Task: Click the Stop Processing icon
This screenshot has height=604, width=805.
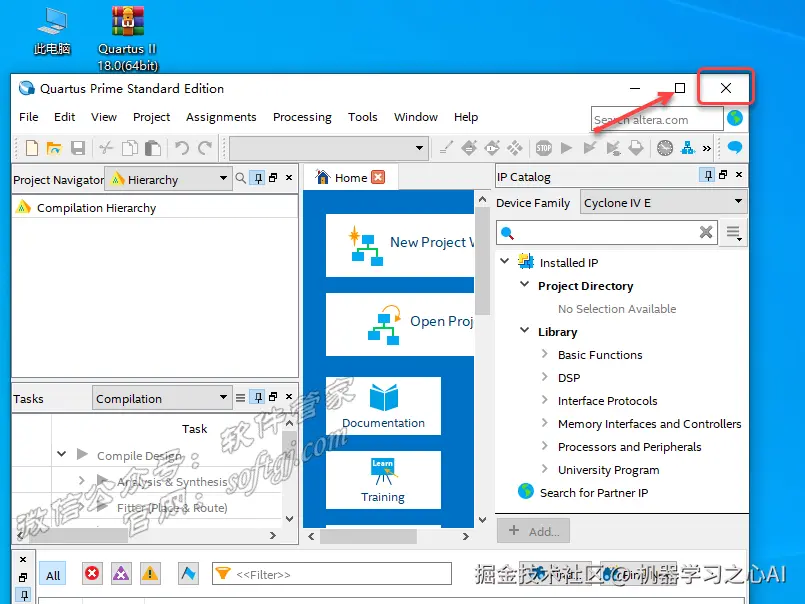Action: pos(544,148)
